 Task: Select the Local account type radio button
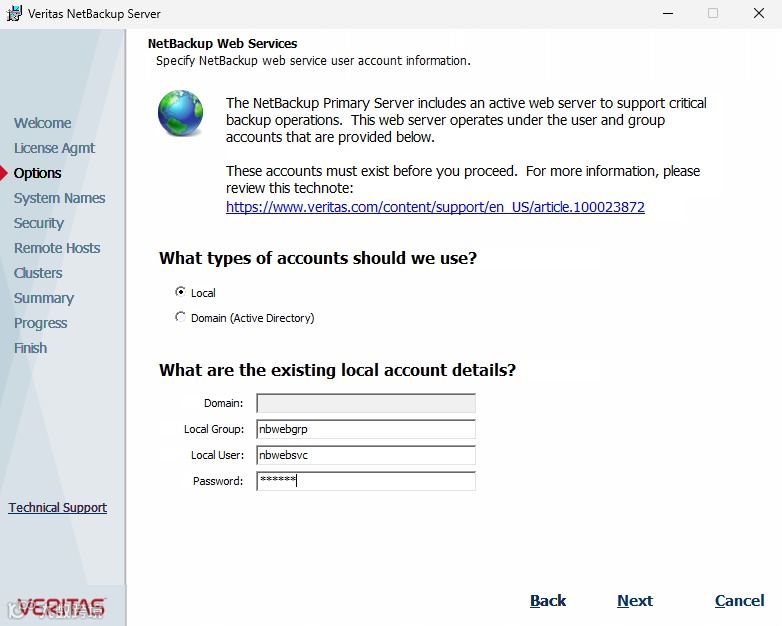(x=181, y=292)
